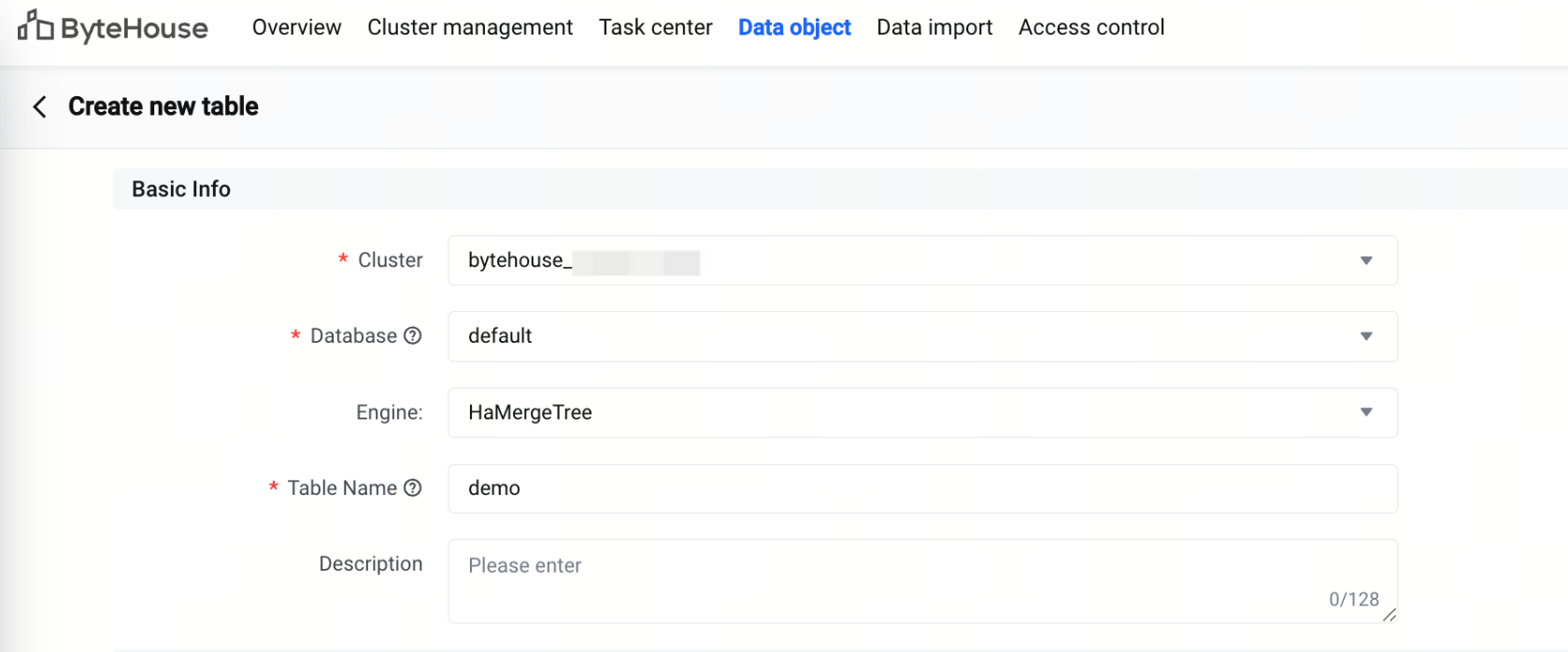Click the Description box resize handle

1390,615
